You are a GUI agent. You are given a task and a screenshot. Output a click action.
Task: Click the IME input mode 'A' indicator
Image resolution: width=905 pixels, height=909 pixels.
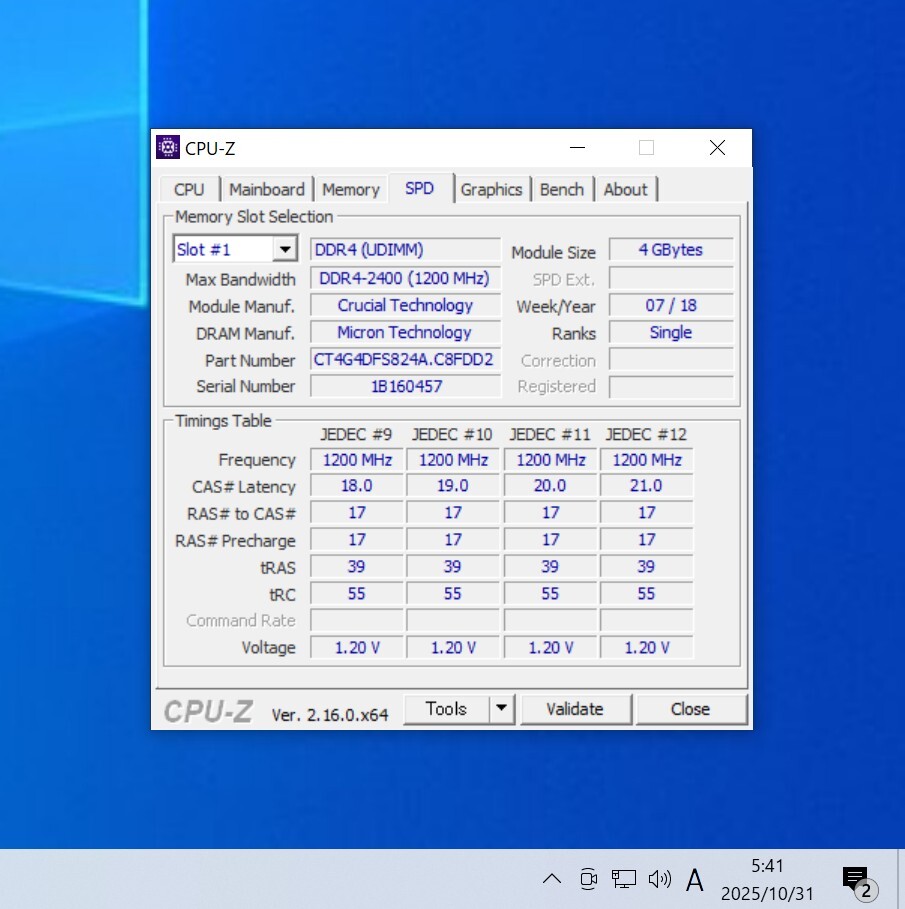coord(695,880)
